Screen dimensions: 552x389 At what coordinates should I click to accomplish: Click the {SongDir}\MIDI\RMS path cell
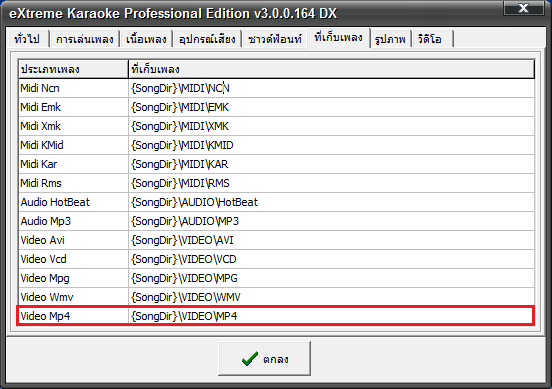[332, 183]
